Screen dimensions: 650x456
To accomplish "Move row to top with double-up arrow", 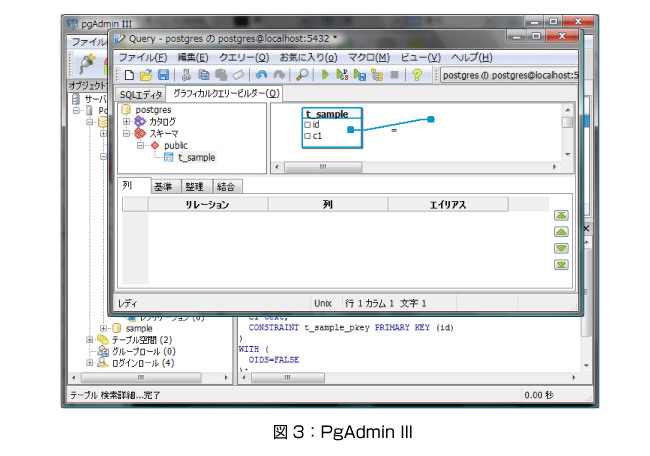I will [x=561, y=216].
